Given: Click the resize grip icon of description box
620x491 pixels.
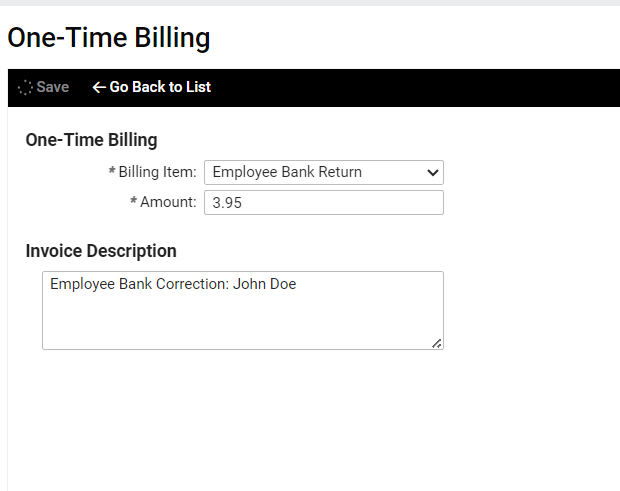Looking at the screenshot, I should click(x=437, y=344).
